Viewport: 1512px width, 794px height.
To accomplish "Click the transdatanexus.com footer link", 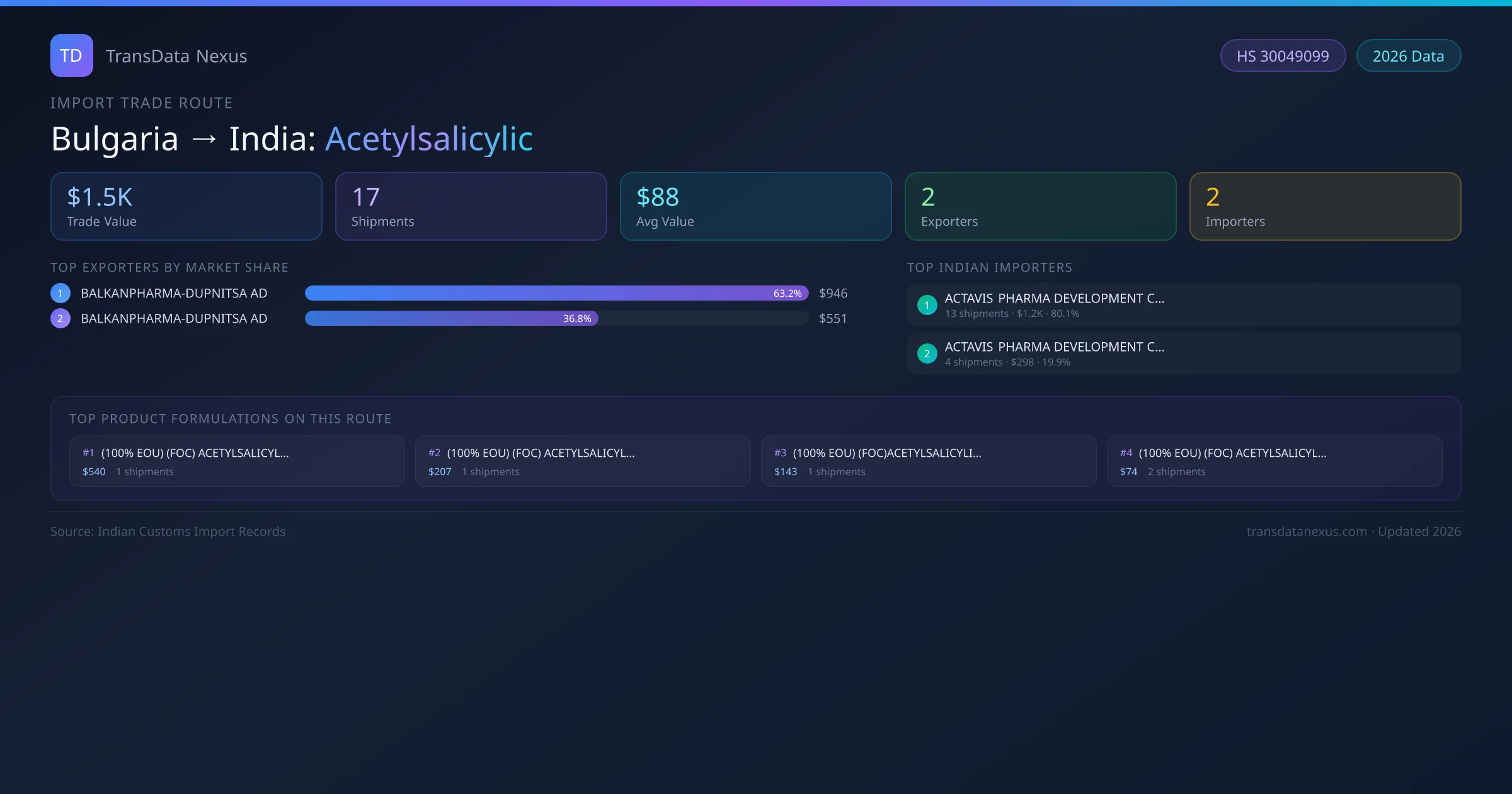I will (x=1306, y=531).
